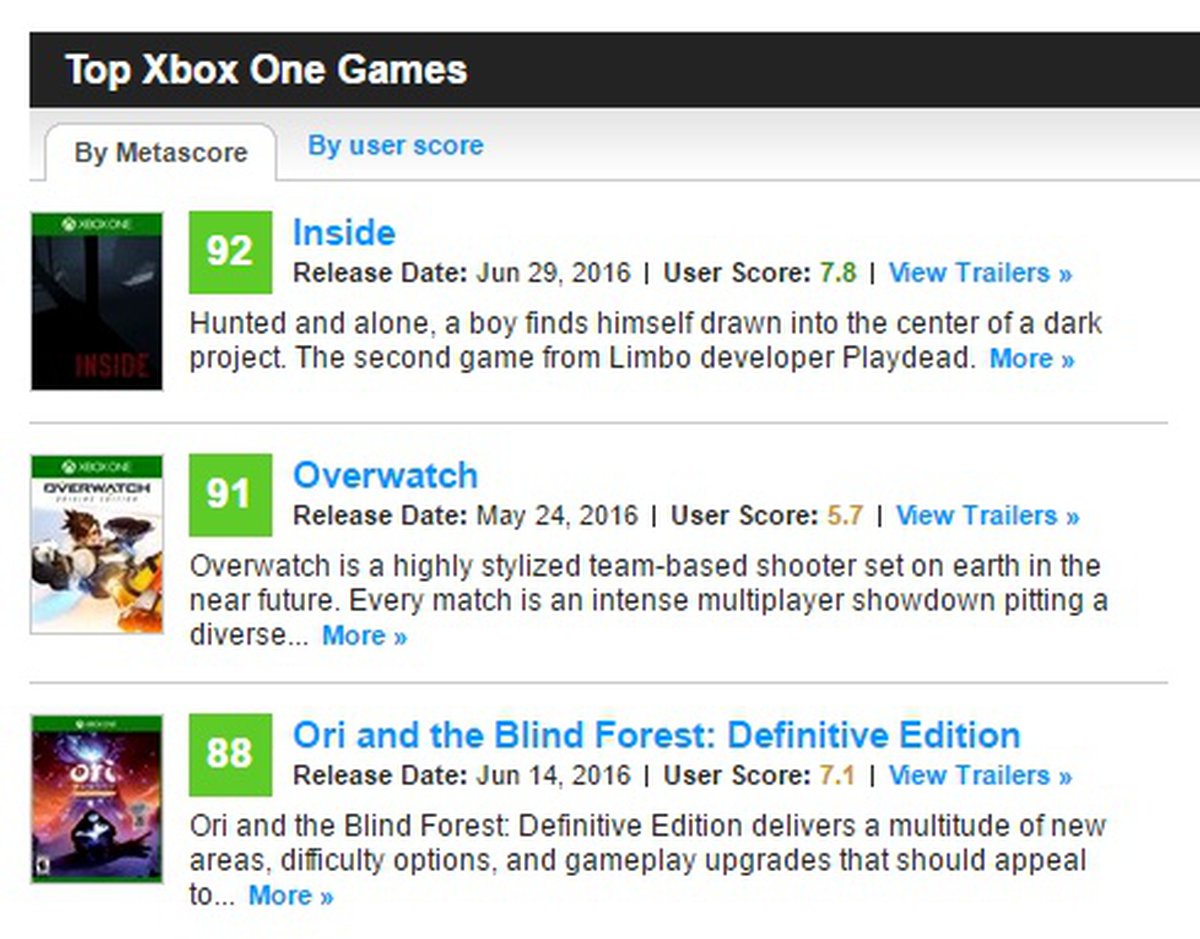Click Inside user score 7.8
Image resolution: width=1200 pixels, height=939 pixels.
(838, 273)
